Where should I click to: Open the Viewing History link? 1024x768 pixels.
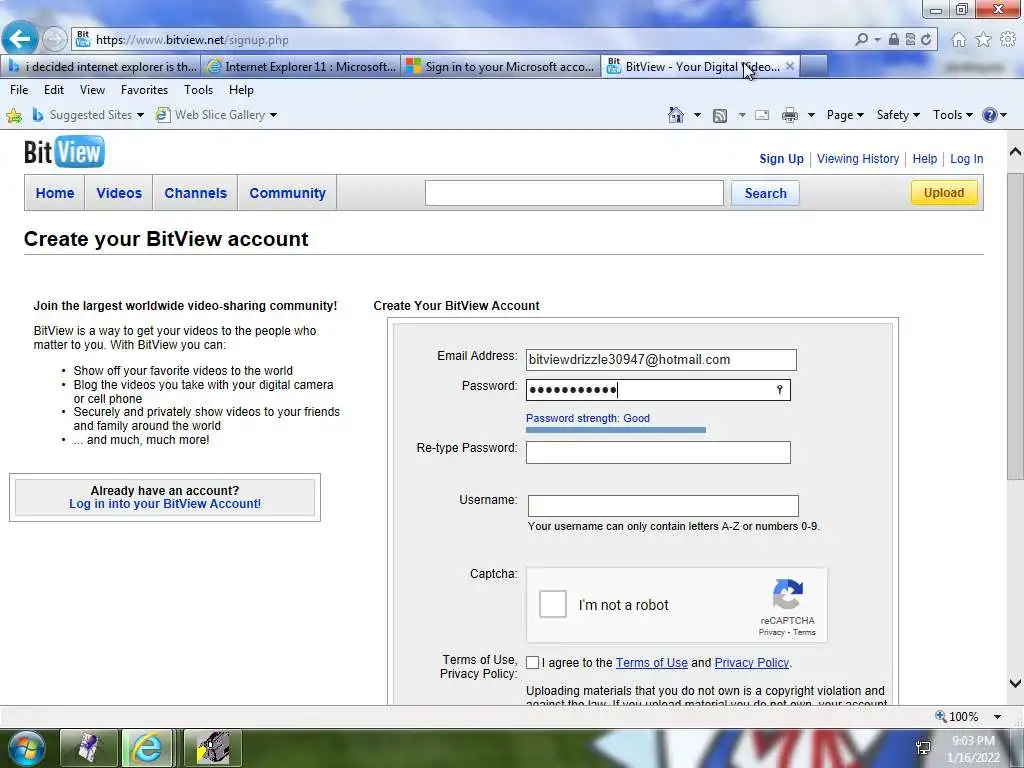(x=857, y=159)
